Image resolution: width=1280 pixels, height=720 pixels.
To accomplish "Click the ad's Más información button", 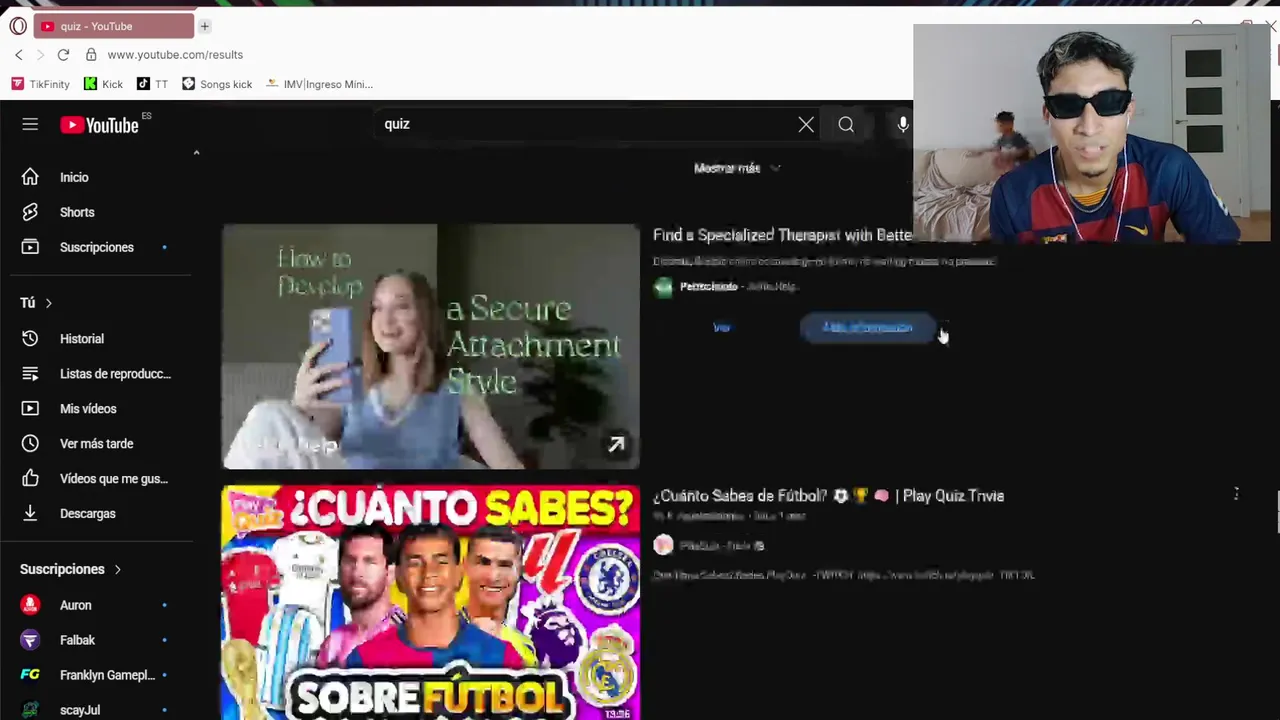I will (867, 327).
